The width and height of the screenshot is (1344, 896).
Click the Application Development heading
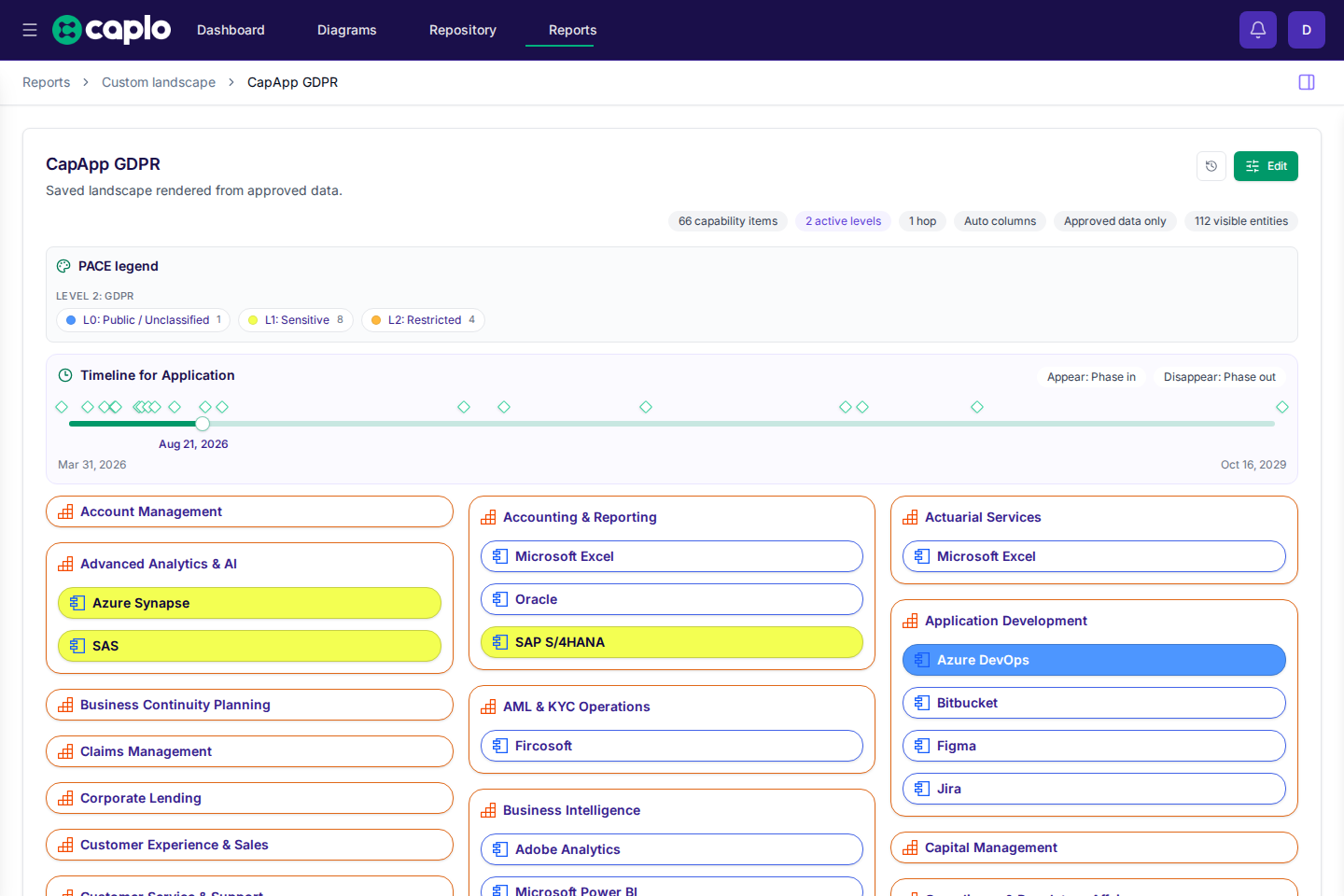1005,621
